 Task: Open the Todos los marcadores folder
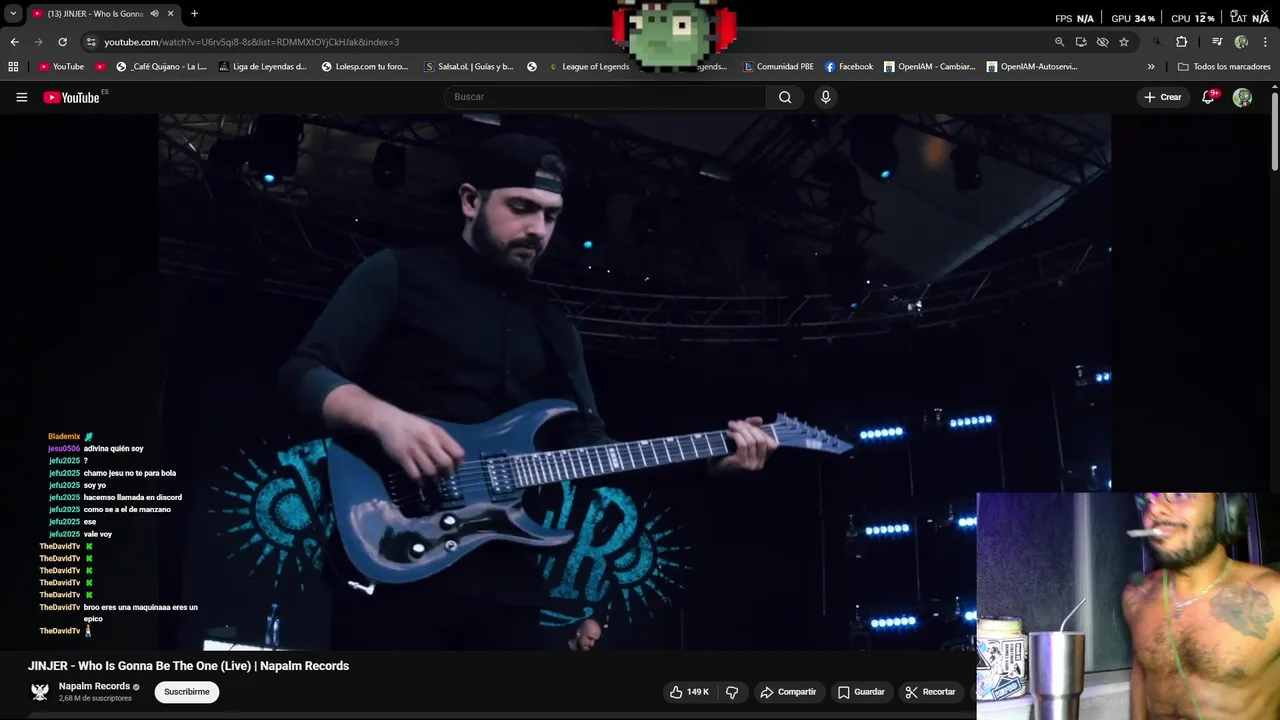click(1224, 67)
